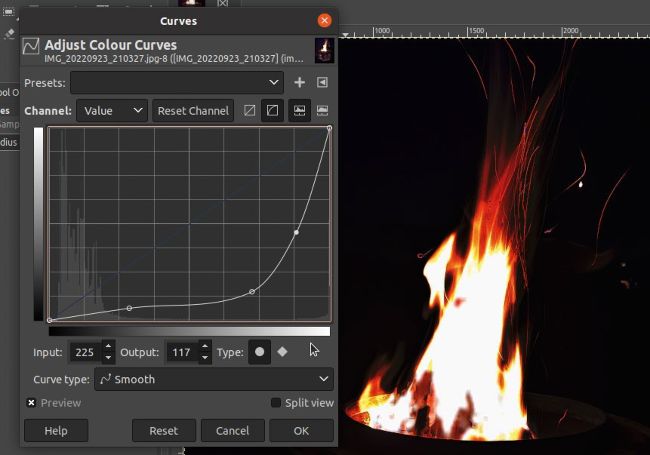Enable the Split view checkbox
650x455 pixels.
coord(275,403)
